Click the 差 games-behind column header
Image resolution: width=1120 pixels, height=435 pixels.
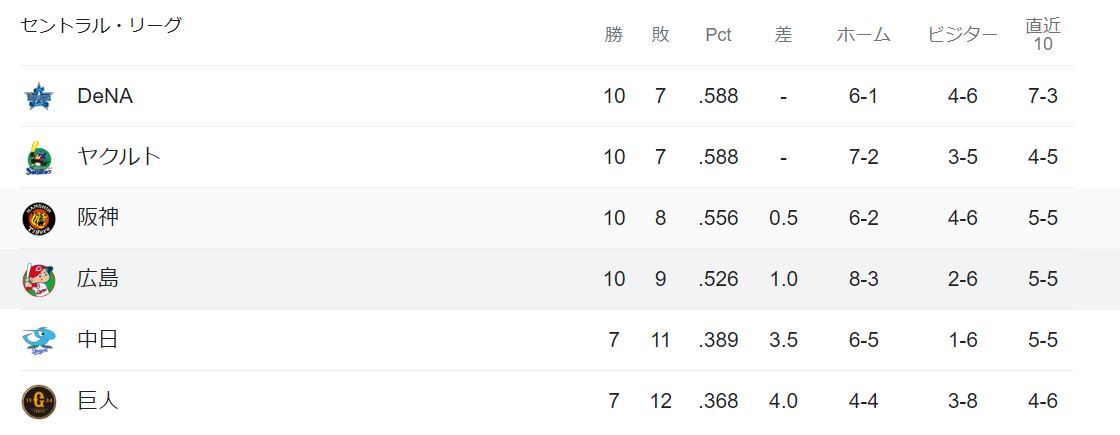point(783,35)
